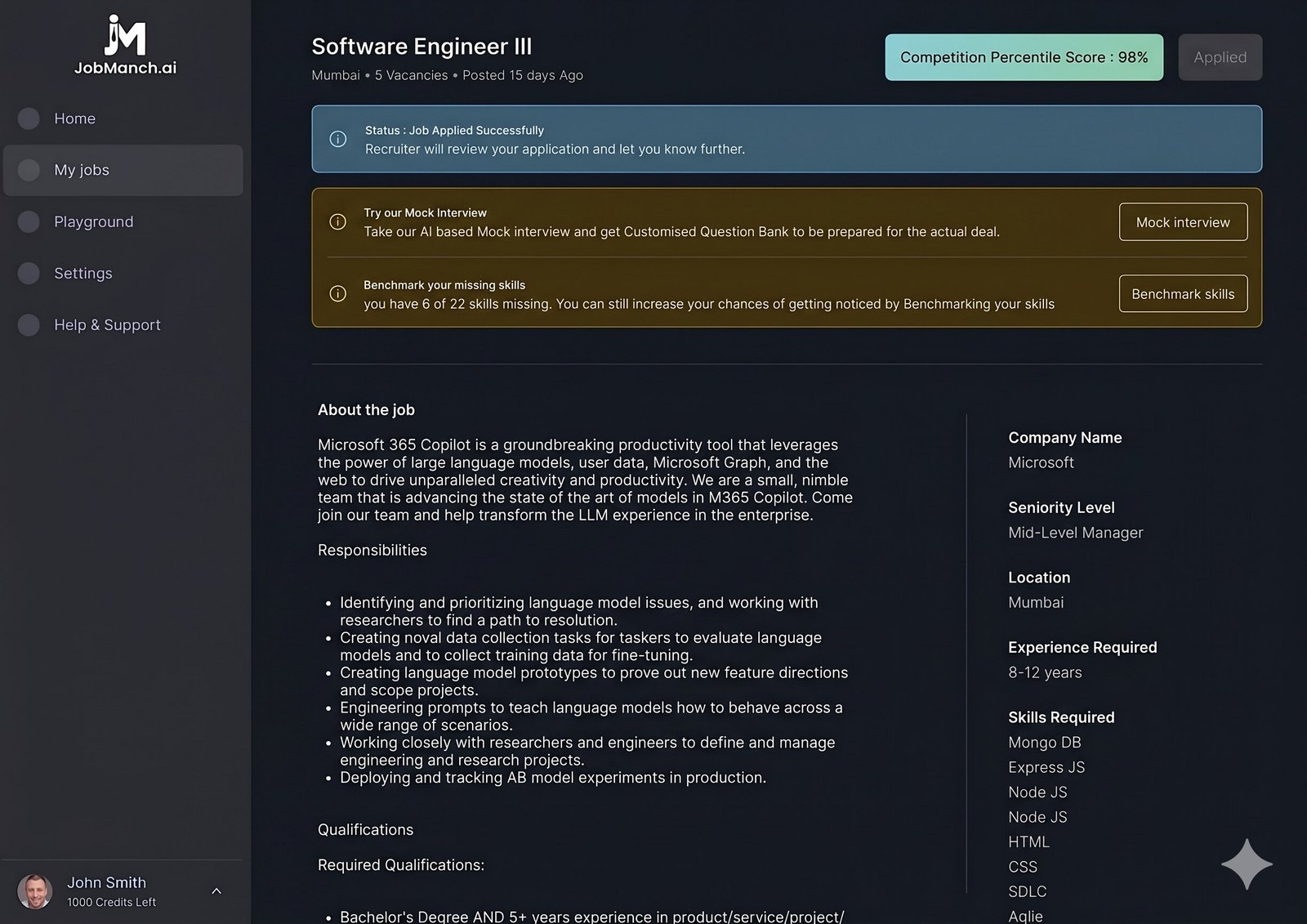Click the 'Mongo DB' skill
The width and height of the screenshot is (1307, 924).
[1044, 742]
